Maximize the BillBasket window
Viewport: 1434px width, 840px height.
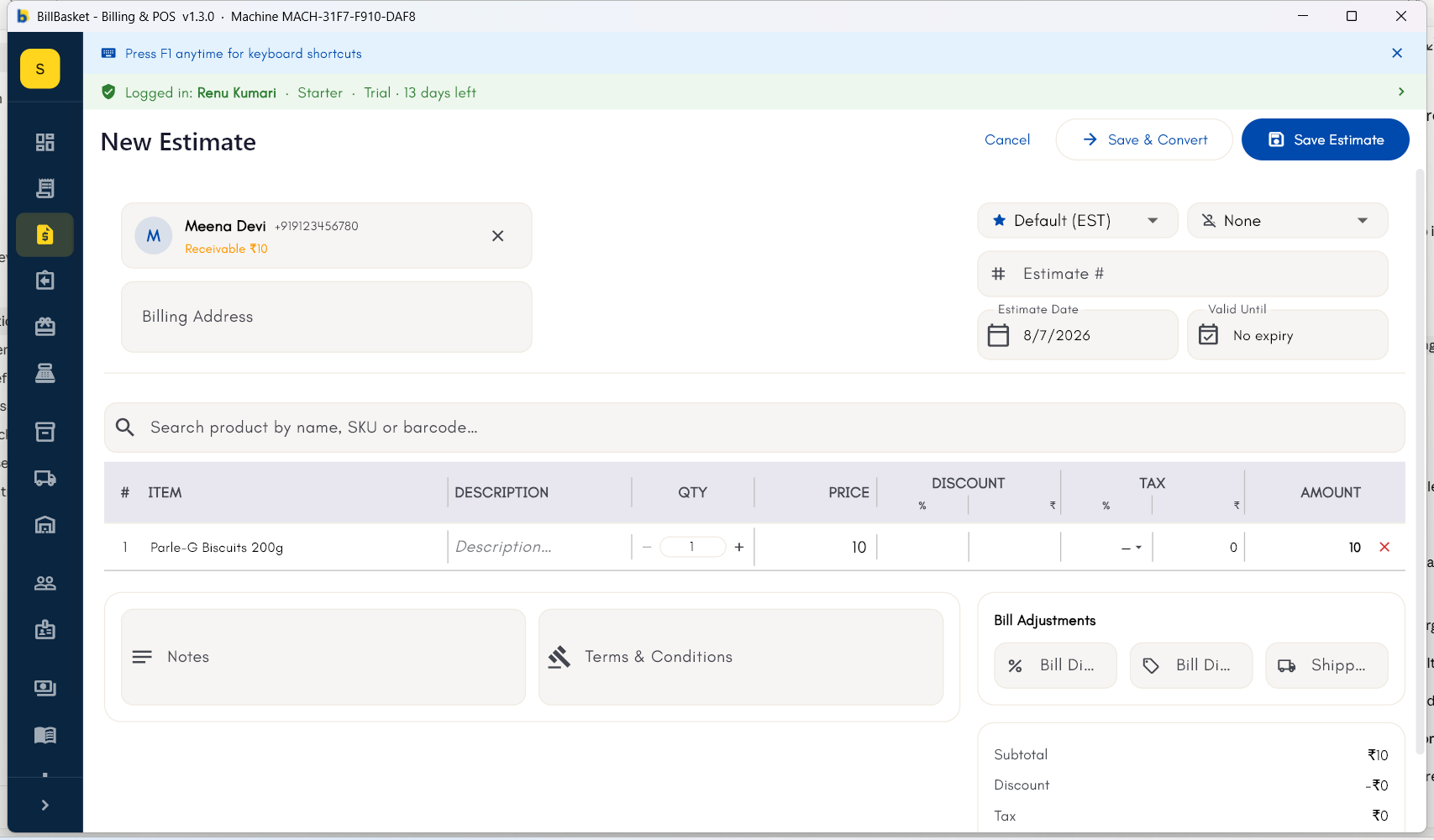tap(1352, 16)
